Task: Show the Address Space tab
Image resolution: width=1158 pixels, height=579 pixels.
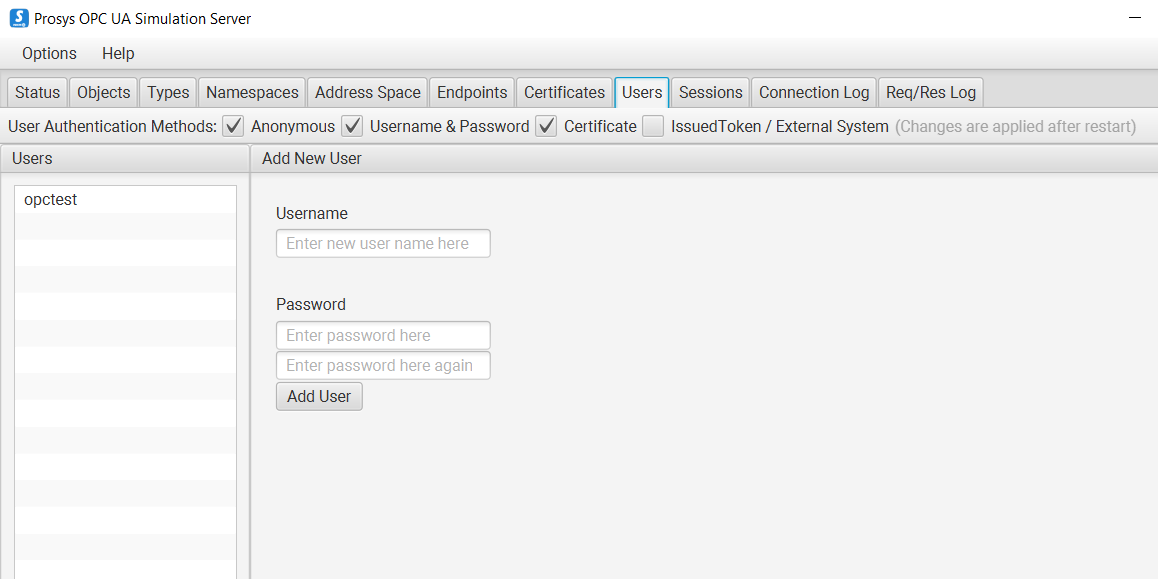Action: (368, 92)
